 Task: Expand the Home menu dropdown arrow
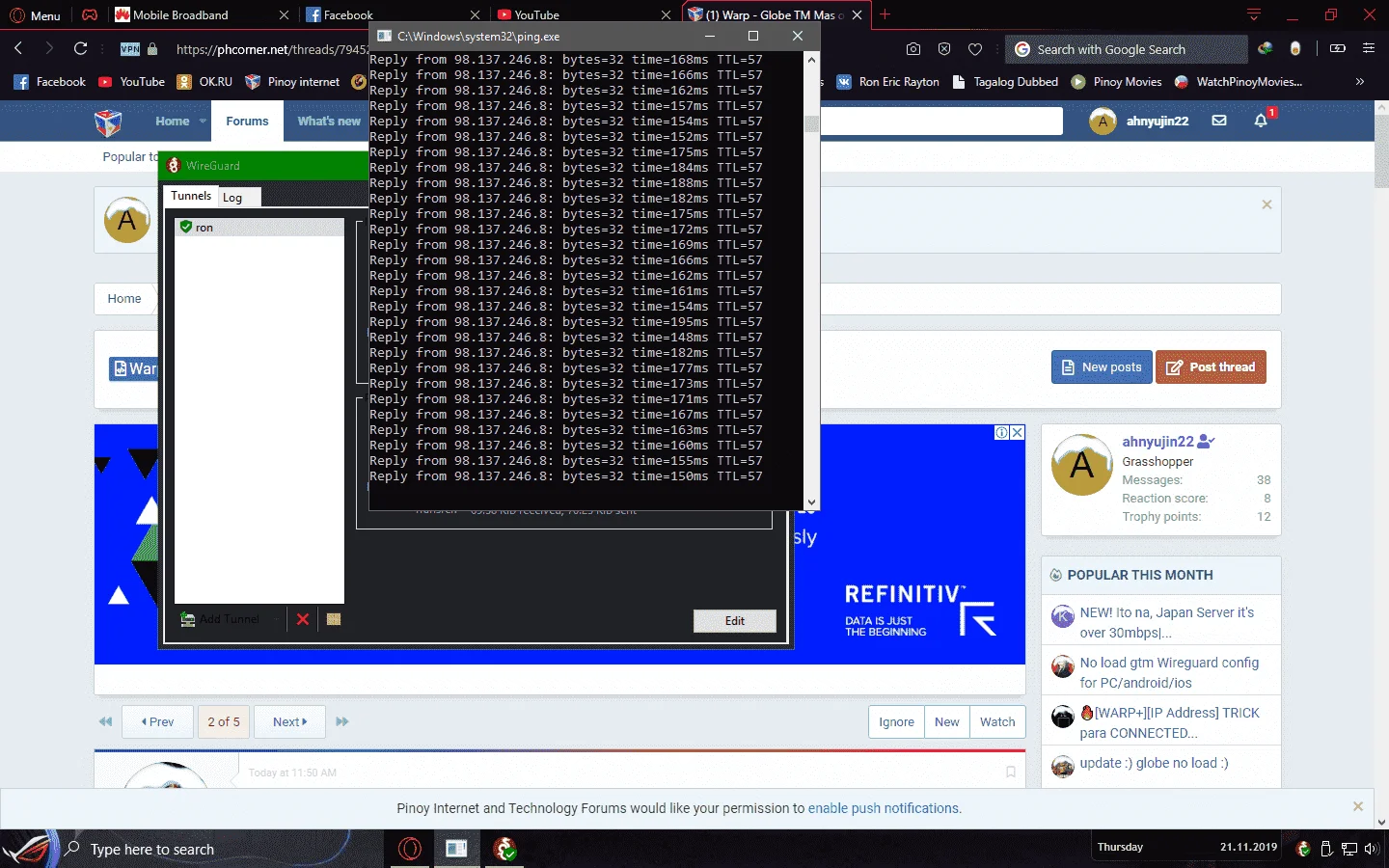click(203, 122)
